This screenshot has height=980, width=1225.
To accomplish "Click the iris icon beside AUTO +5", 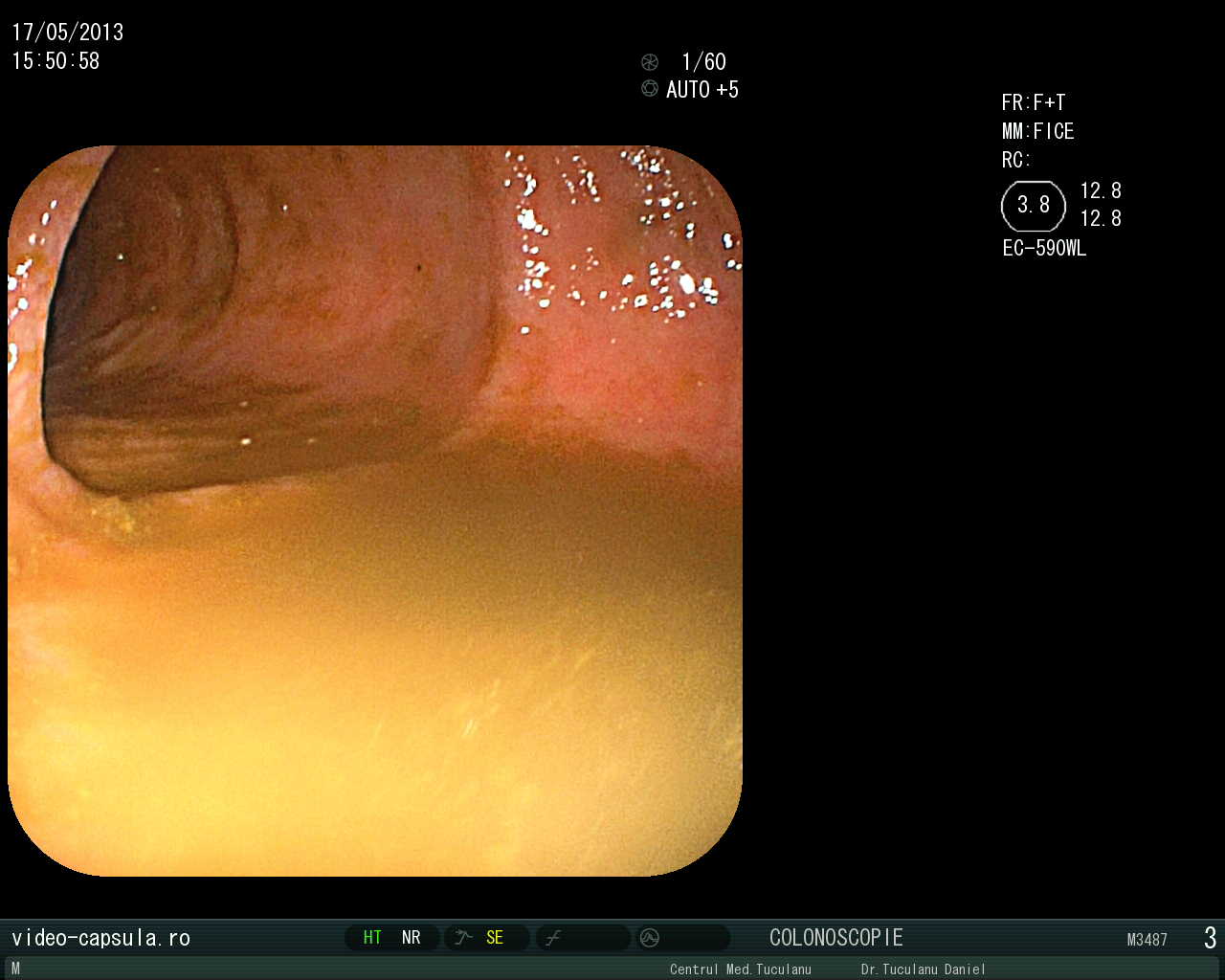I will coord(650,89).
